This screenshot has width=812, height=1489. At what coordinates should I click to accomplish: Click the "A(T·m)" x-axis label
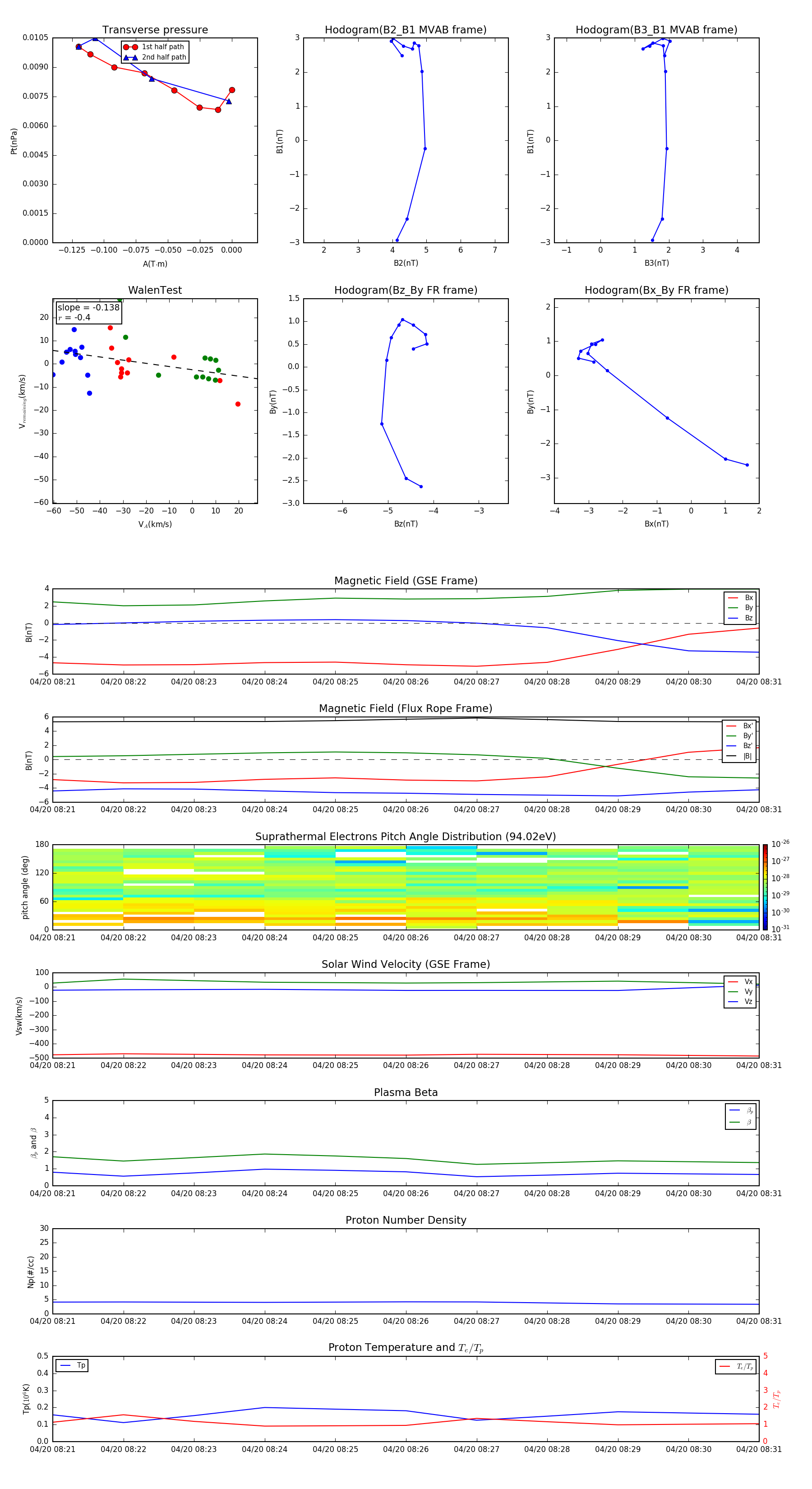pos(155,264)
